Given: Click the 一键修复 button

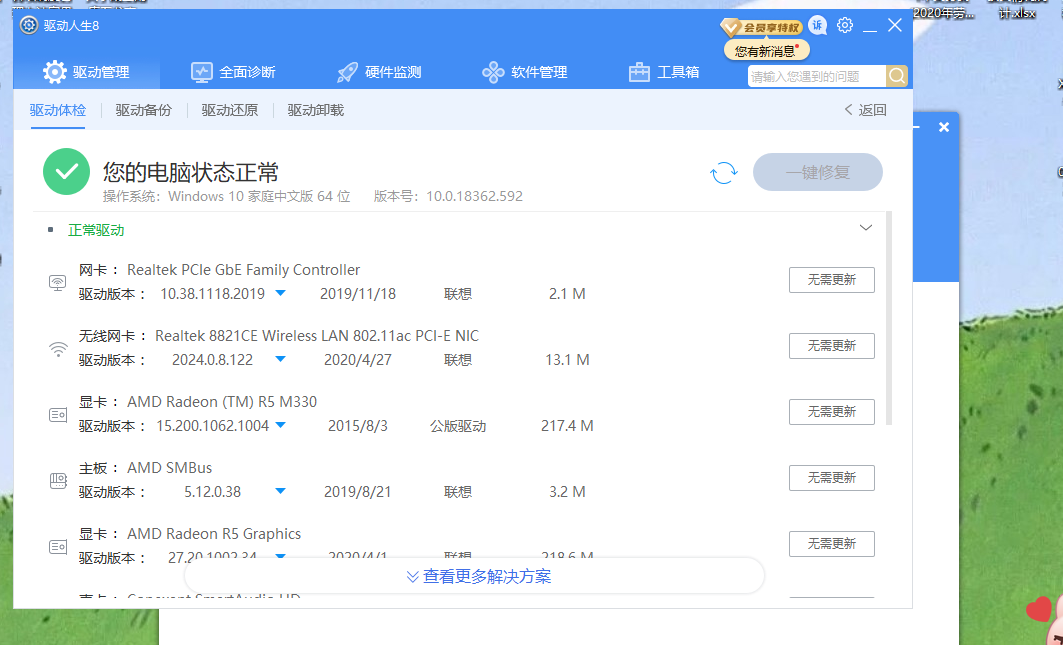Looking at the screenshot, I should [x=818, y=172].
